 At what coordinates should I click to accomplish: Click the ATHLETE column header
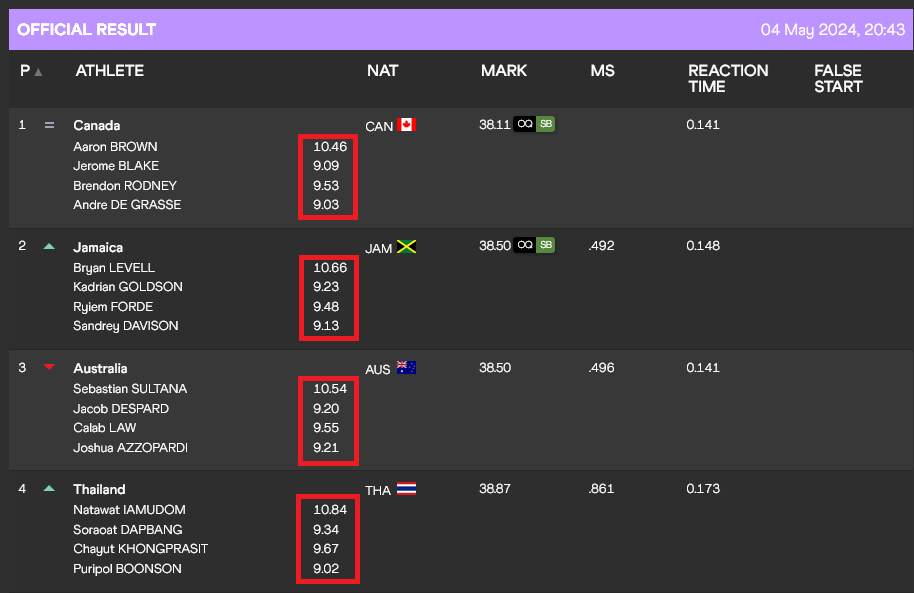[110, 71]
